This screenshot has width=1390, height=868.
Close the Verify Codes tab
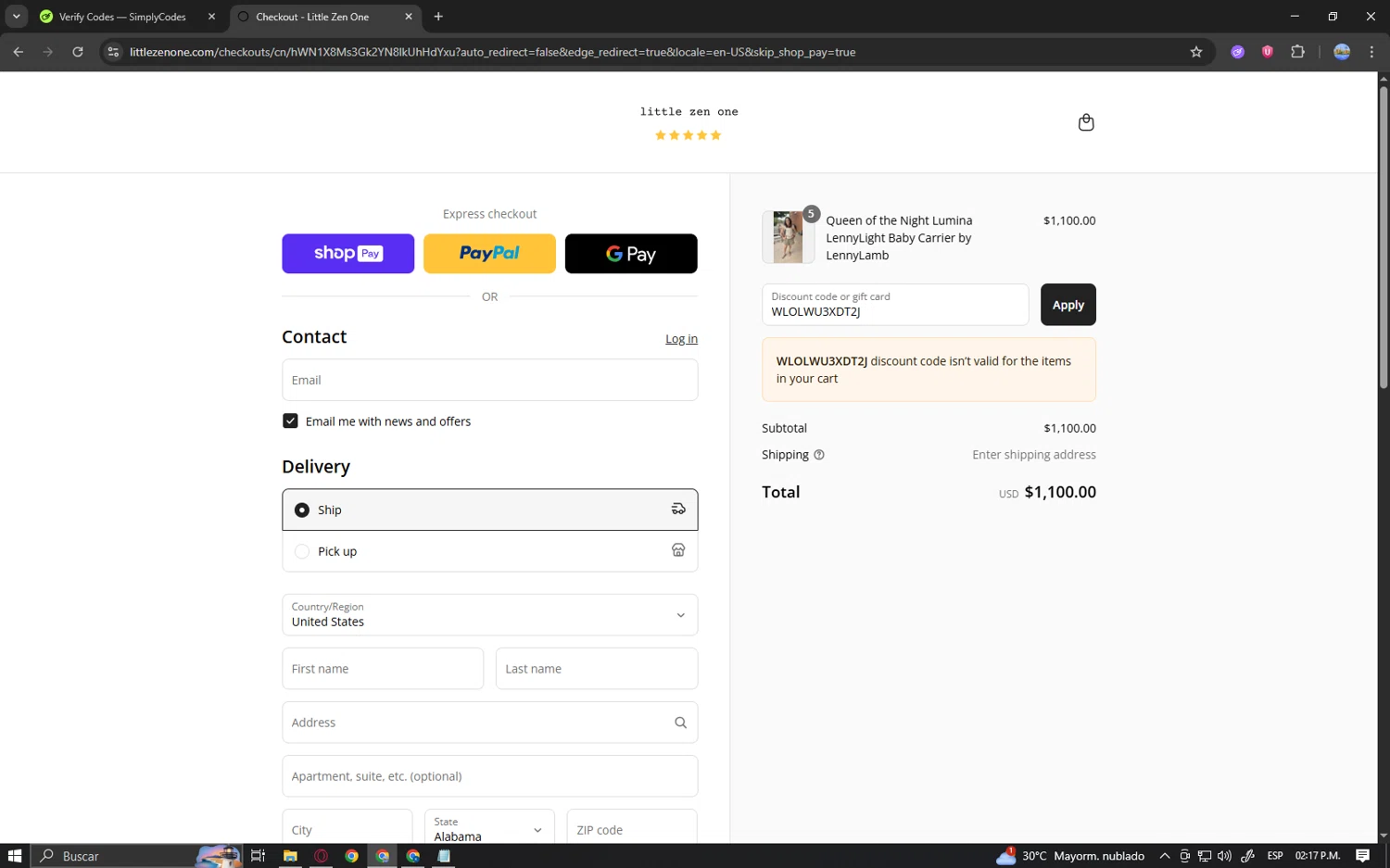211,17
